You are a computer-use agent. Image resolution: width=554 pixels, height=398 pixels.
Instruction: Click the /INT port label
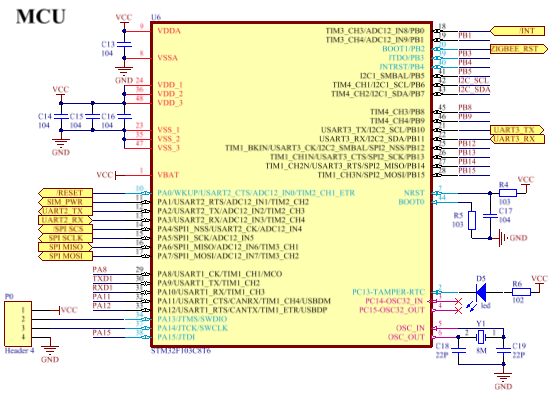(518, 31)
